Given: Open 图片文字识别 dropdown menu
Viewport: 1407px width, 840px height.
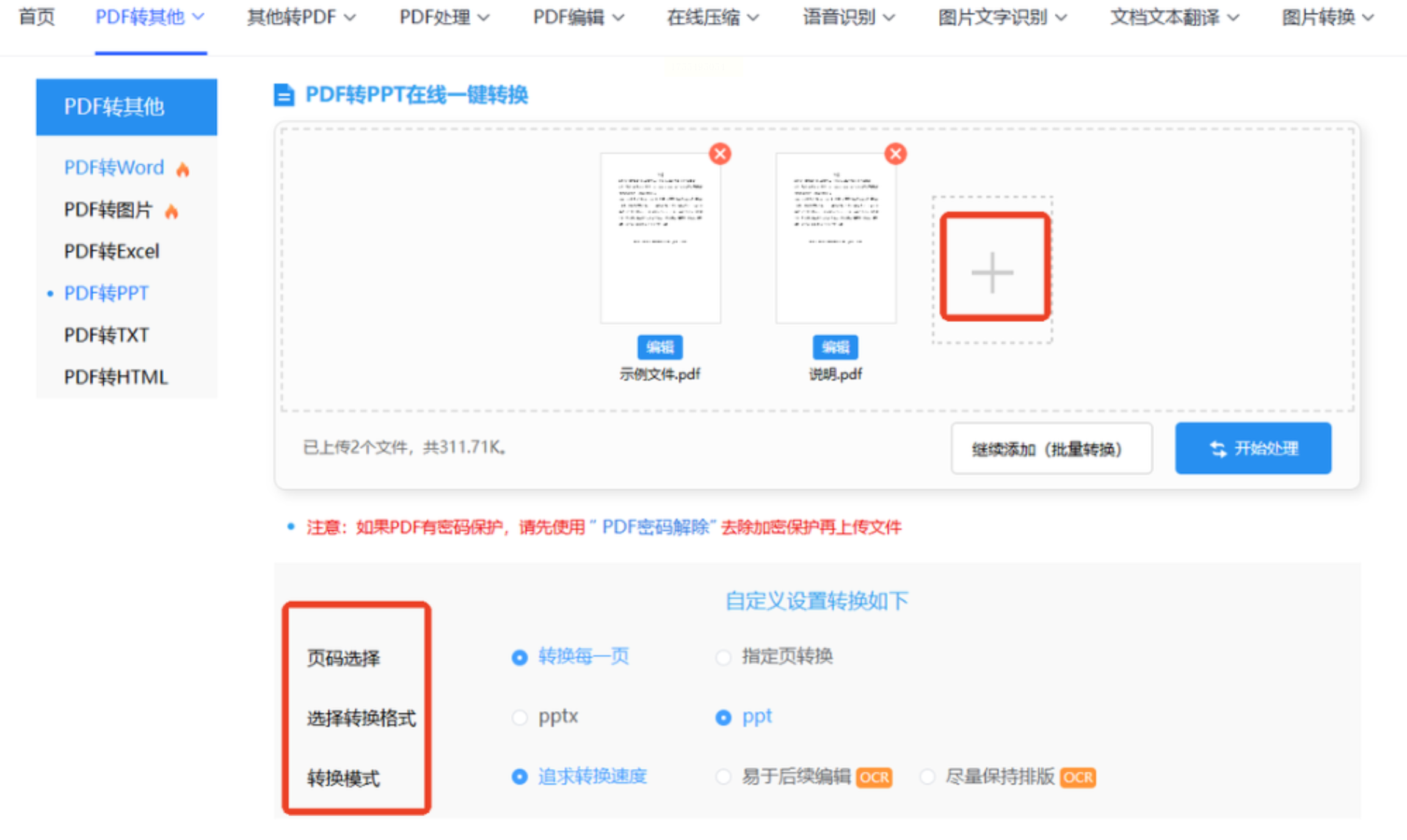Looking at the screenshot, I should tap(1002, 17).
